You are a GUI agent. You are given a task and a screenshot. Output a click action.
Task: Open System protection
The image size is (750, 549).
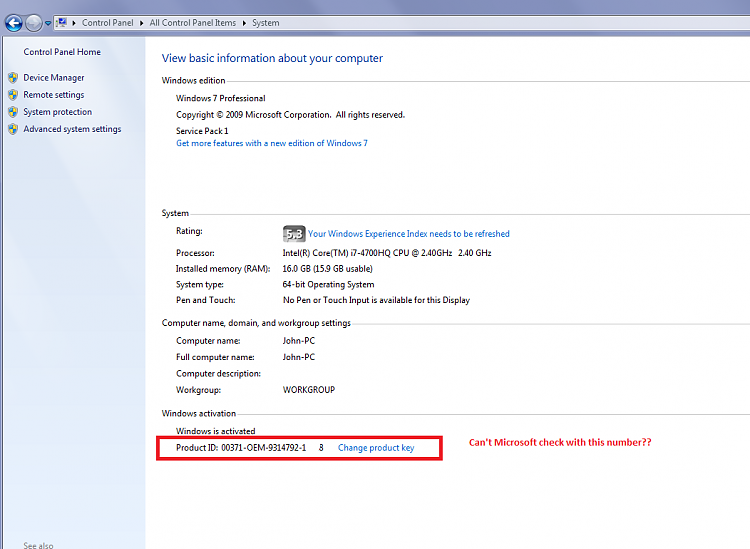click(x=58, y=112)
